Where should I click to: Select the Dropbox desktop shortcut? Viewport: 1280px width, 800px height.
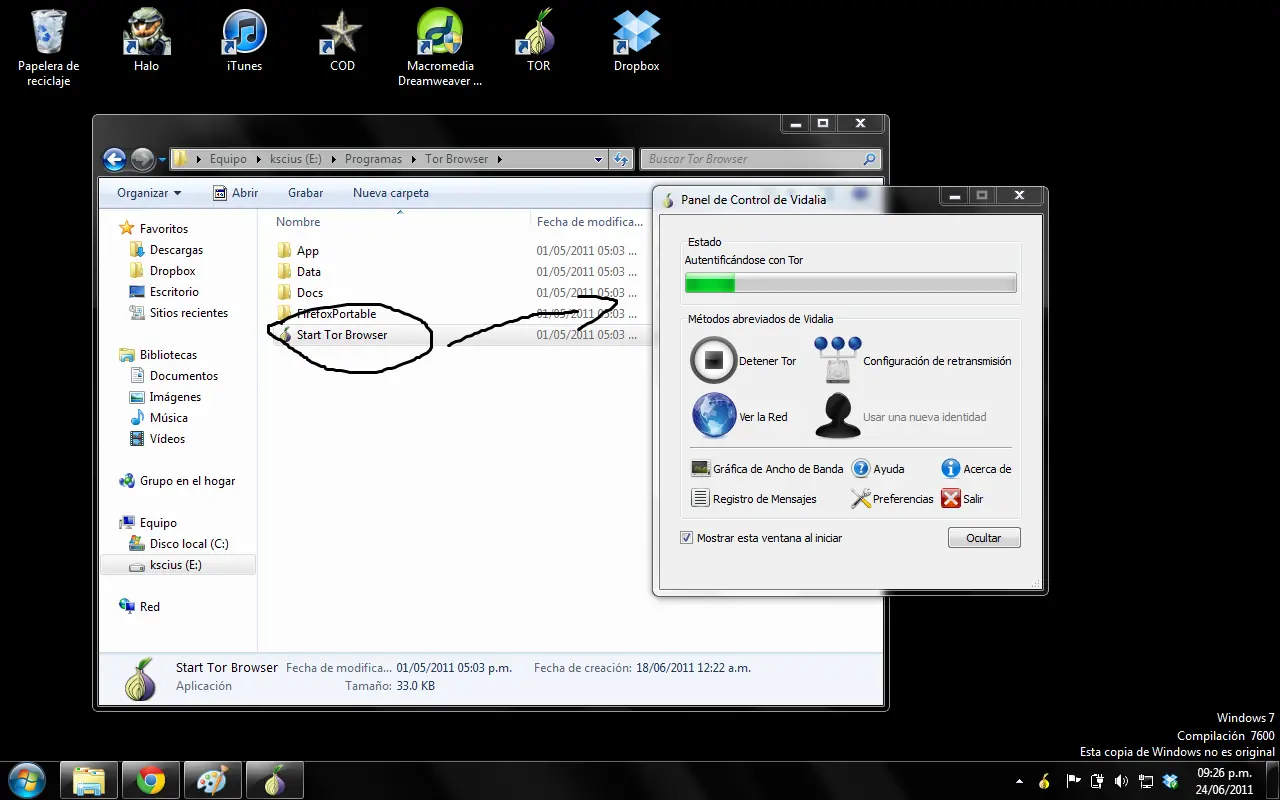[x=636, y=41]
